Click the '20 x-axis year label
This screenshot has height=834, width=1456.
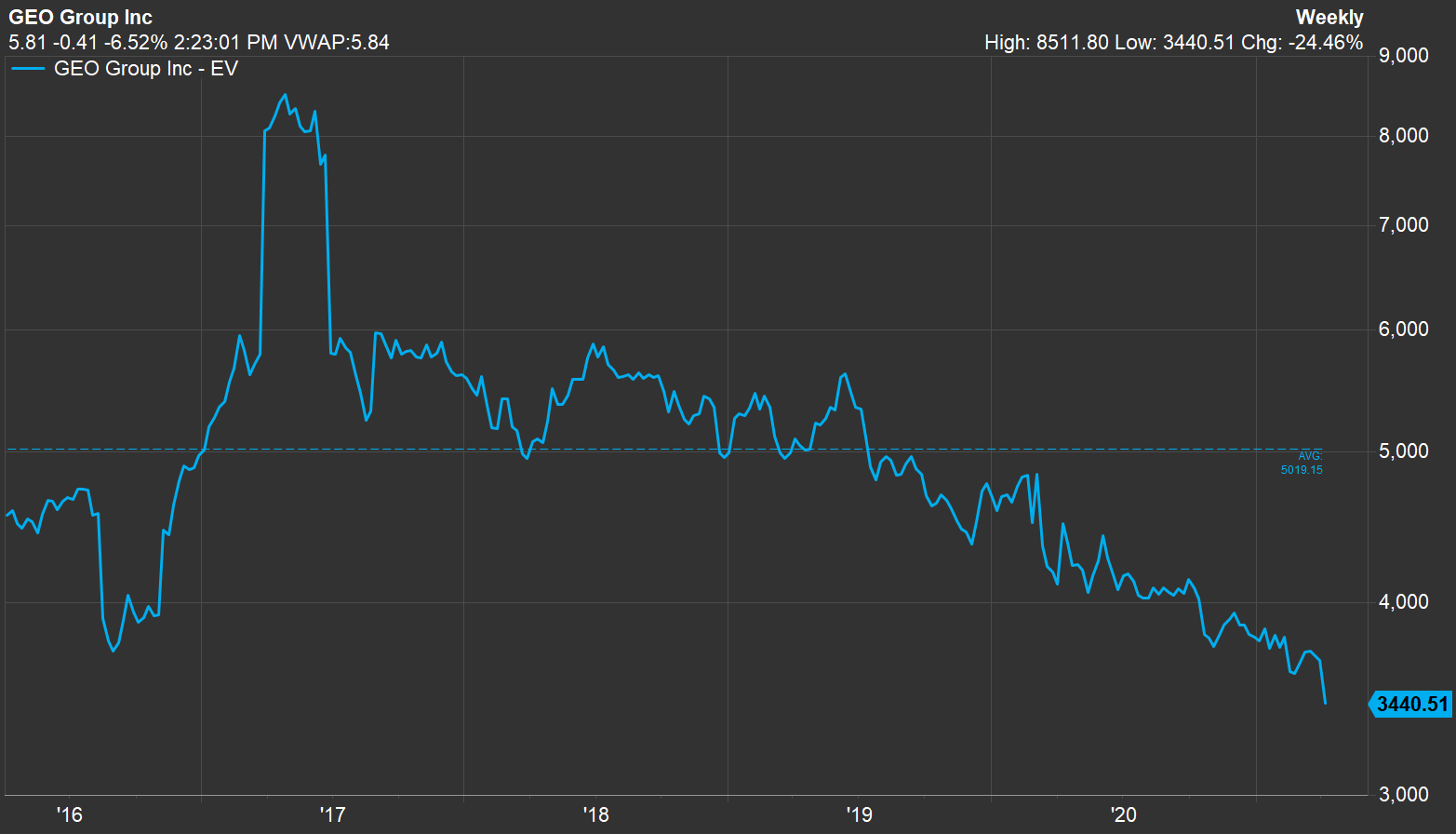click(x=1123, y=814)
